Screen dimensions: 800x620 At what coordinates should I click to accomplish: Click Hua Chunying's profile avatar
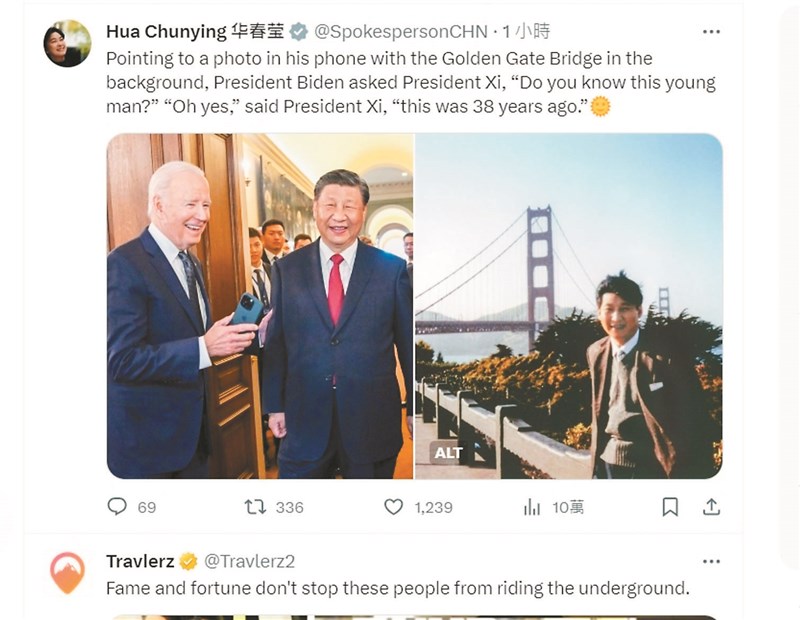(x=67, y=44)
